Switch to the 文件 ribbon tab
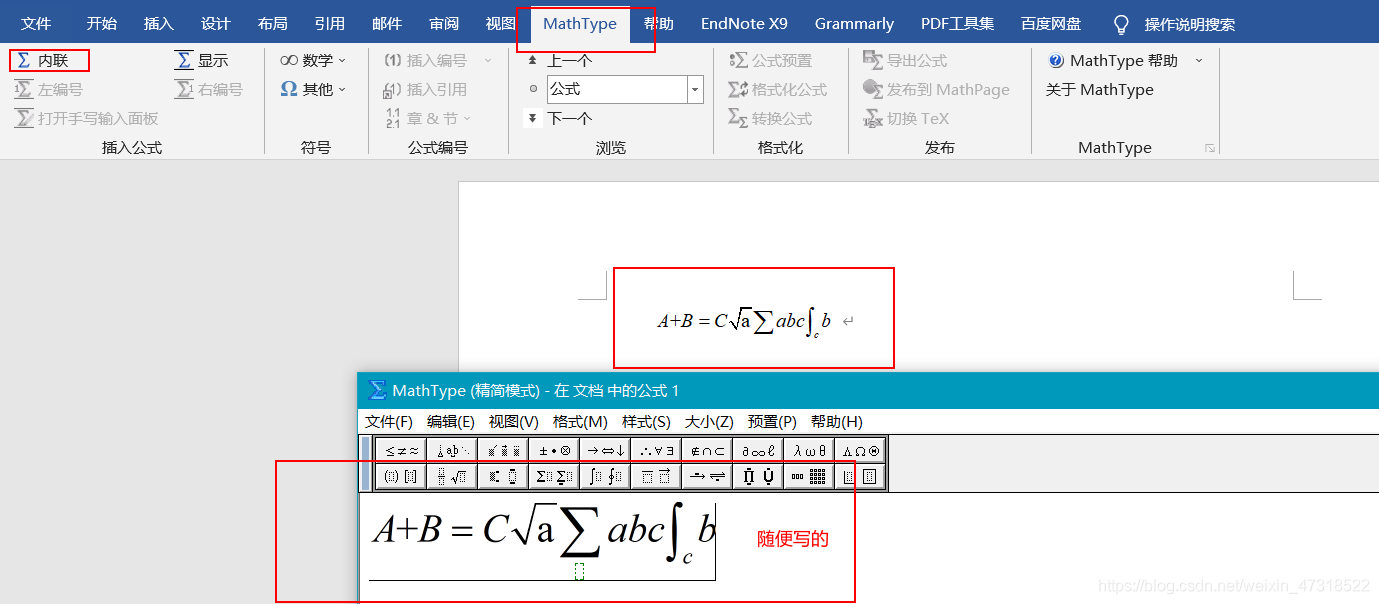 (36, 24)
